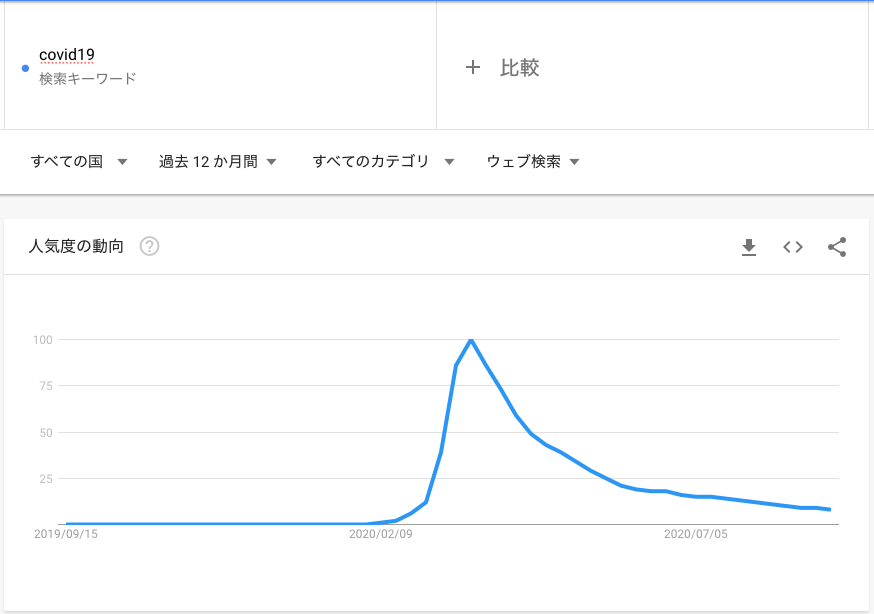Select the blue dot beside covid19
Screen dimensions: 874x614
coord(25,69)
